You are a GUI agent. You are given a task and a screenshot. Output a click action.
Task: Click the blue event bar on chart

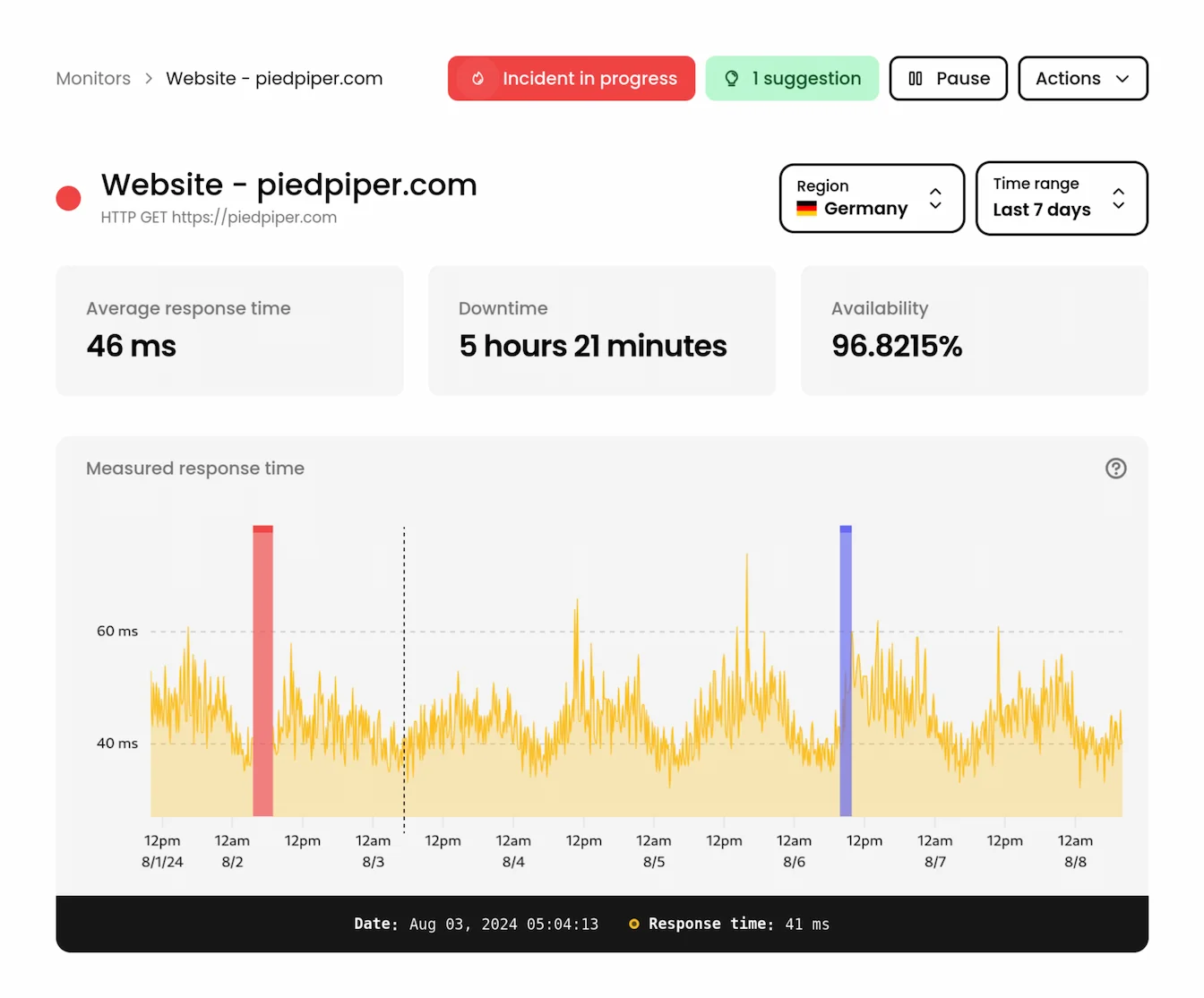(x=846, y=670)
